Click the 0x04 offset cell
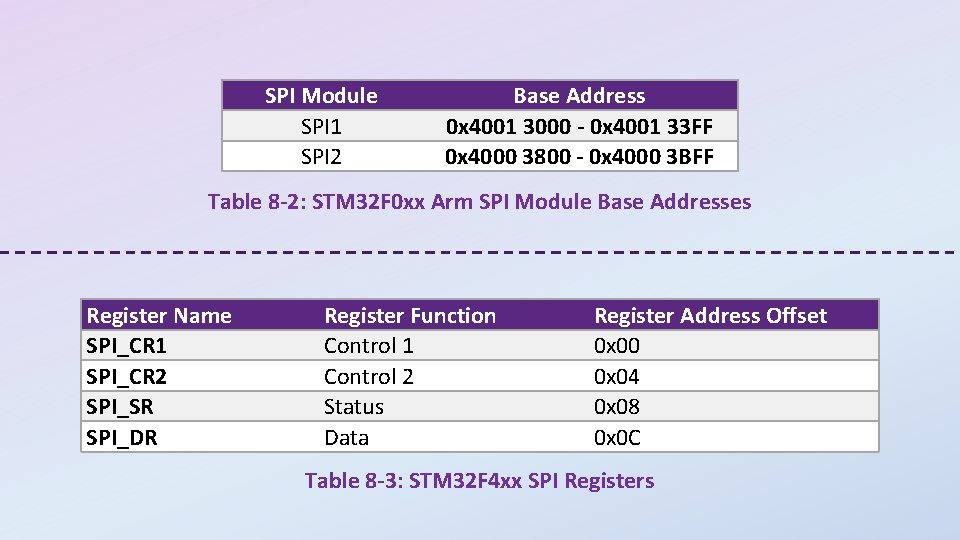The image size is (960, 540). 617,377
